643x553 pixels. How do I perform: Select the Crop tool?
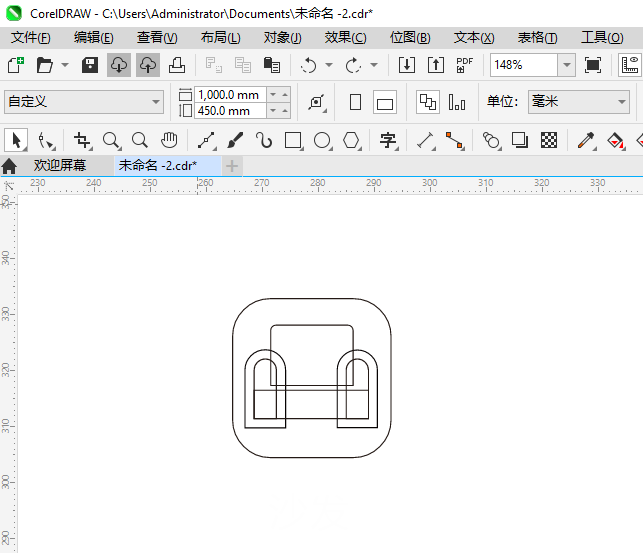[x=82, y=141]
